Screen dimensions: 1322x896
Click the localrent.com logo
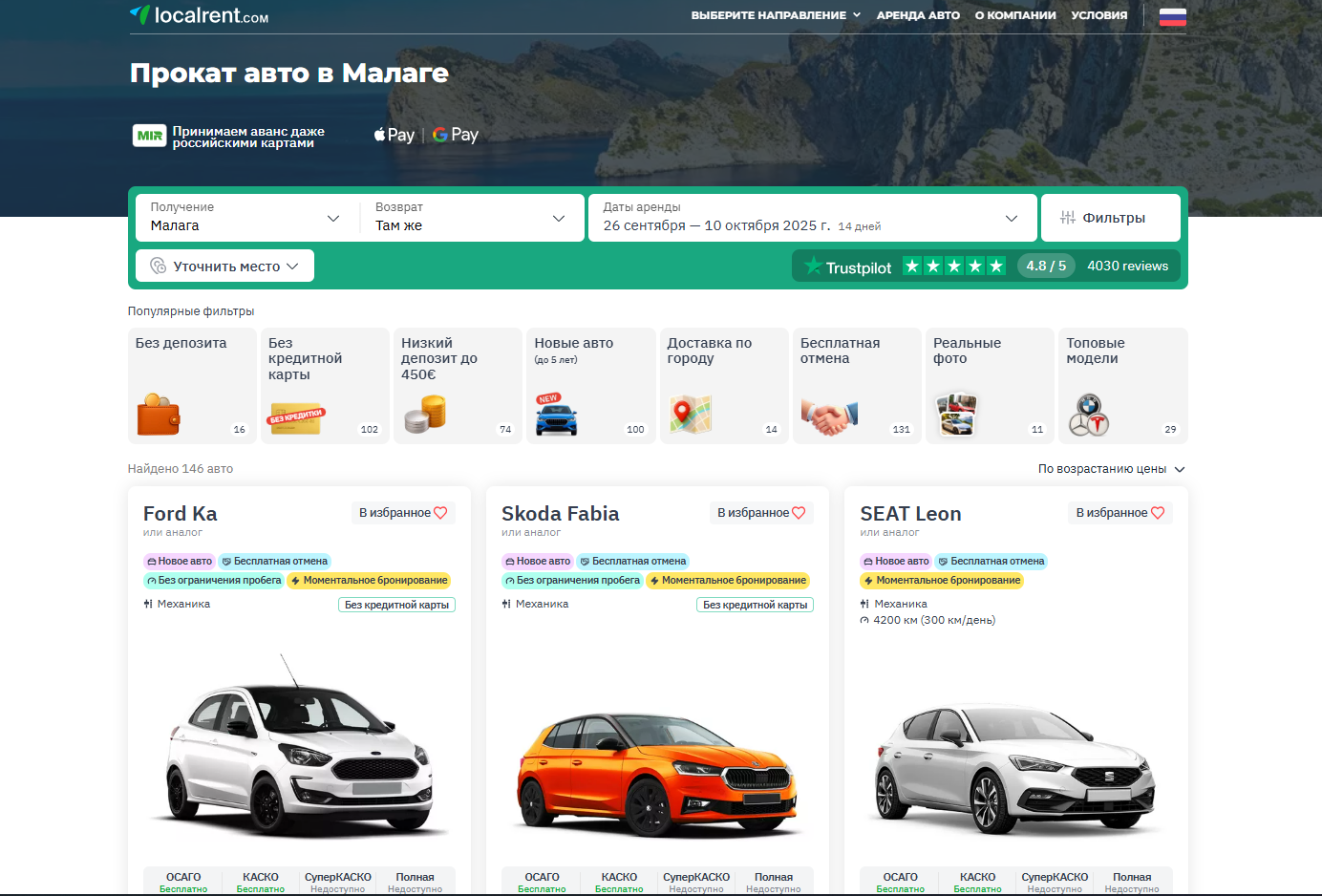[199, 15]
